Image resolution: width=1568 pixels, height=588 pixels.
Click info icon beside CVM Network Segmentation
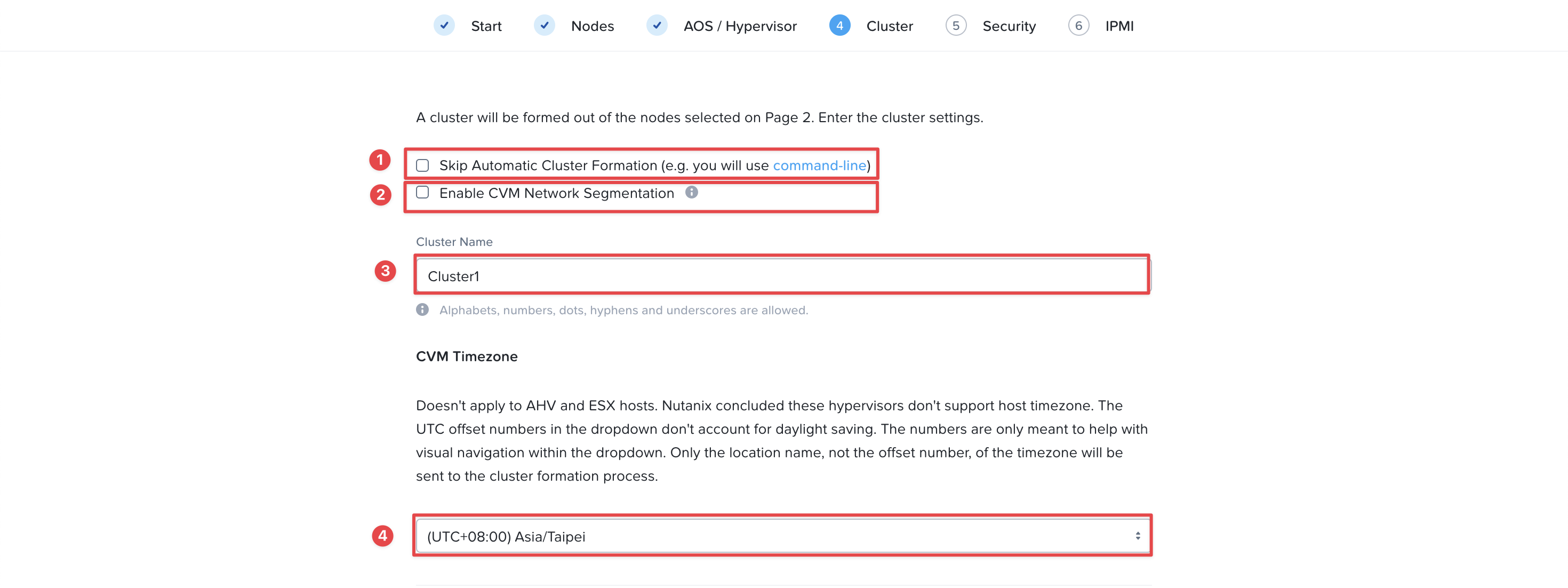(692, 192)
